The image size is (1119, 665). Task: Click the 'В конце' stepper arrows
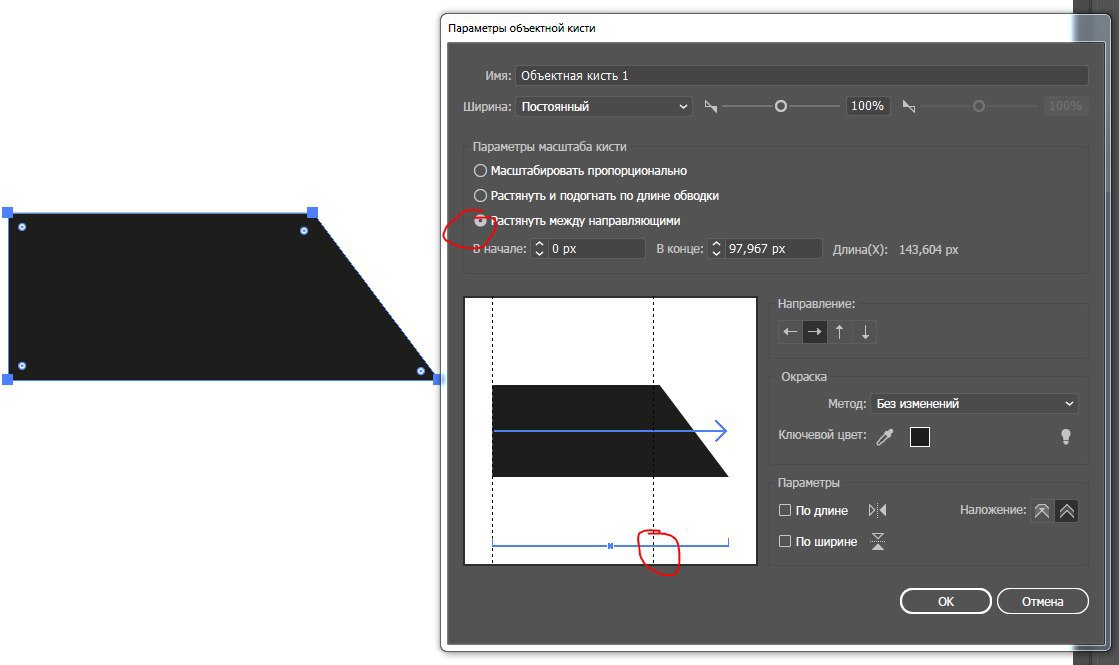[x=717, y=248]
